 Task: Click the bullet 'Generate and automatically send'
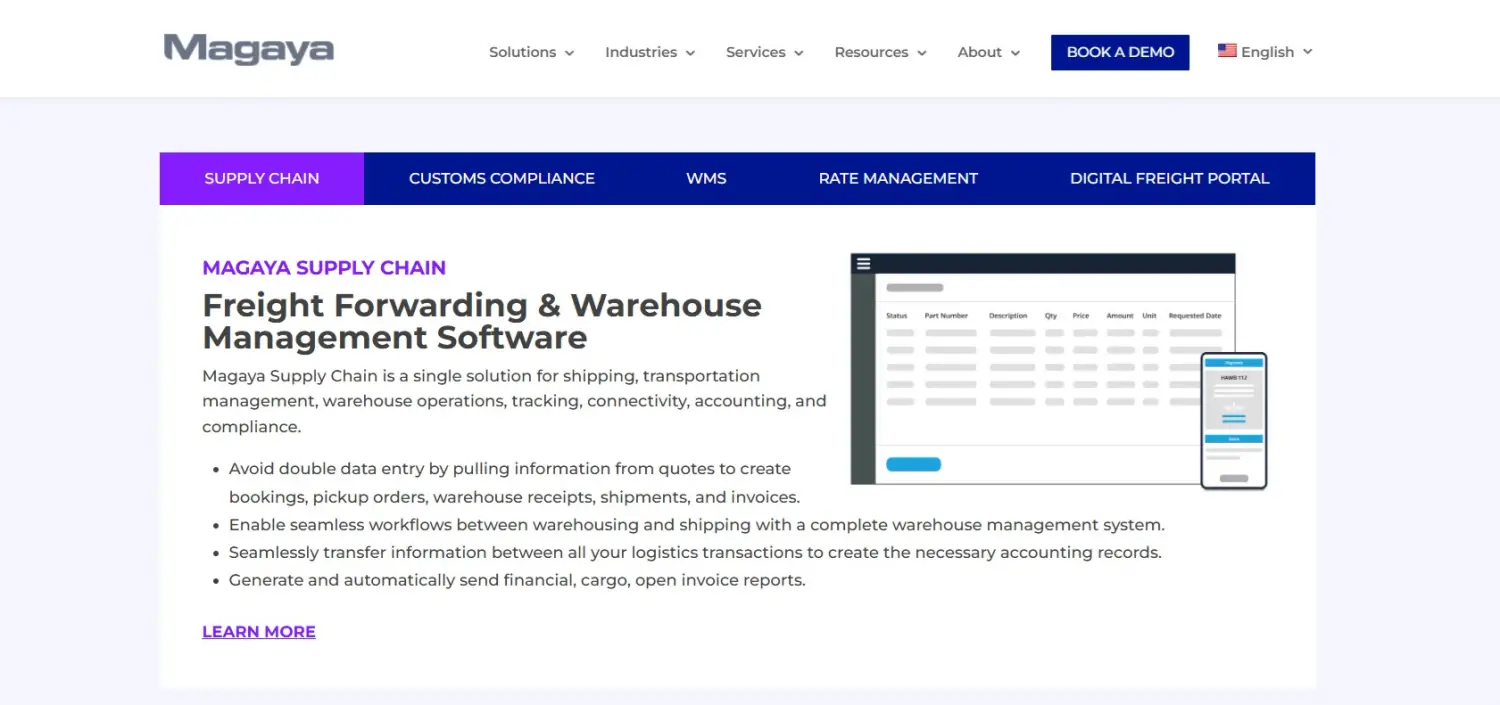[x=517, y=581]
